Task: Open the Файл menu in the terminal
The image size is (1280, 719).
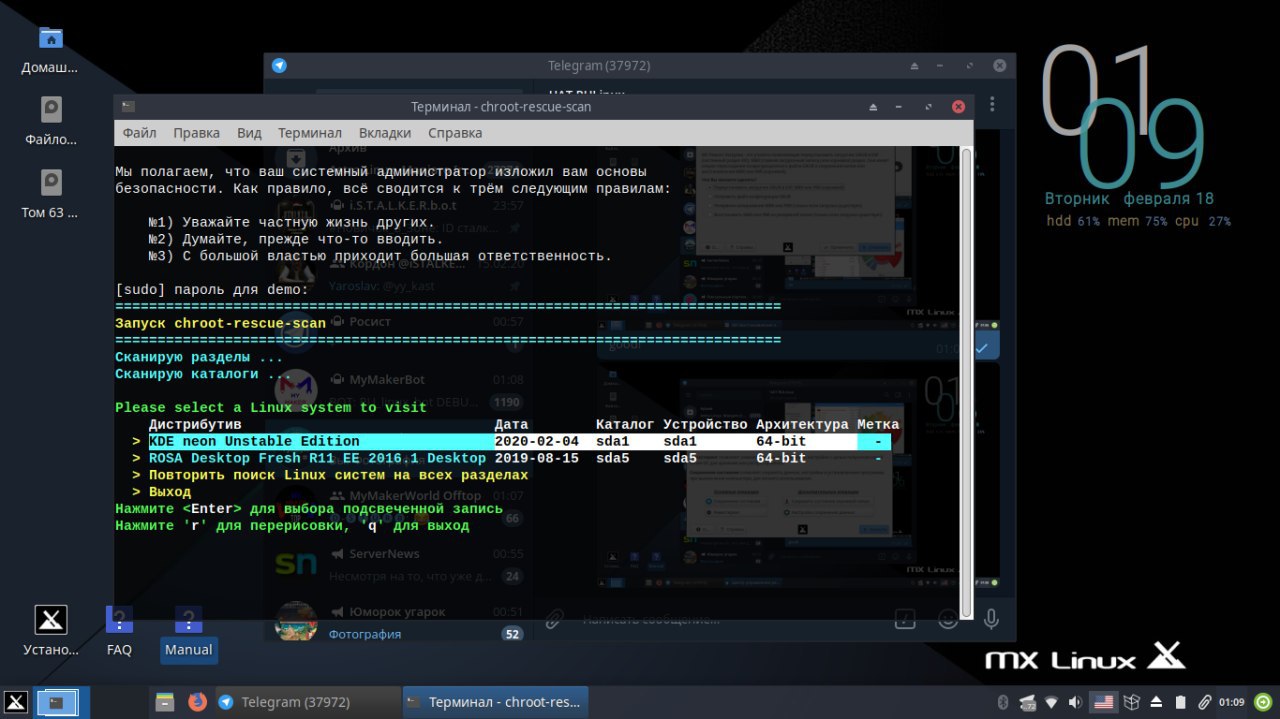Action: (139, 133)
